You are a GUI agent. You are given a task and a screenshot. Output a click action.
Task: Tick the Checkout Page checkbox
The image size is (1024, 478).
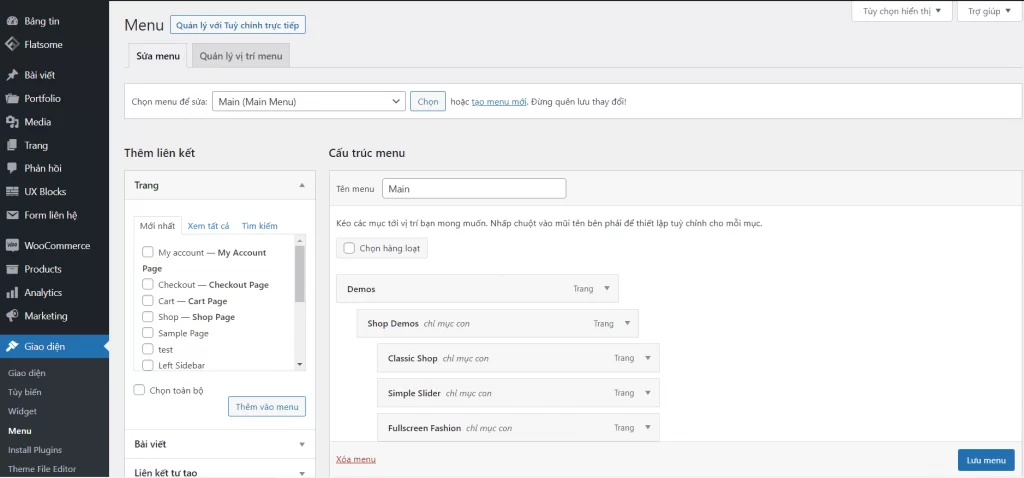(148, 285)
